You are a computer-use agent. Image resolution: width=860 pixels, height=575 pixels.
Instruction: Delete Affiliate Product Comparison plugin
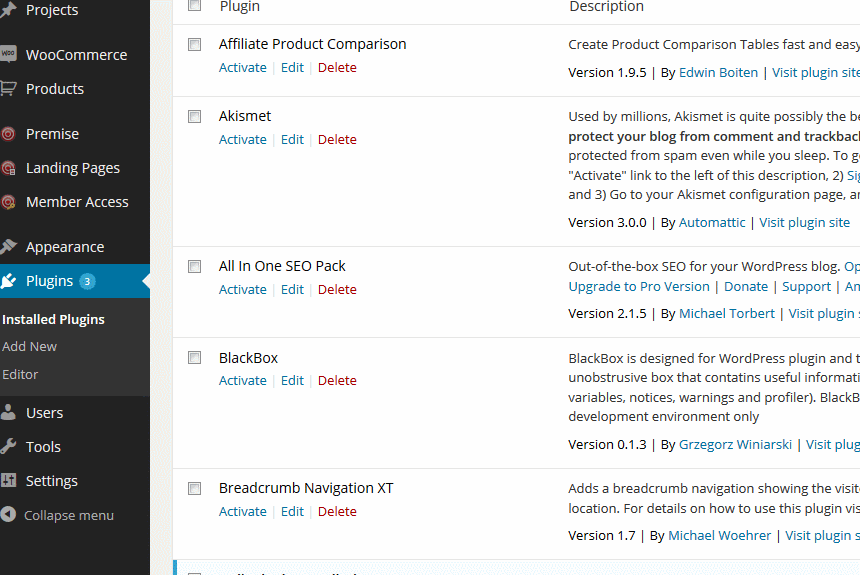(337, 67)
